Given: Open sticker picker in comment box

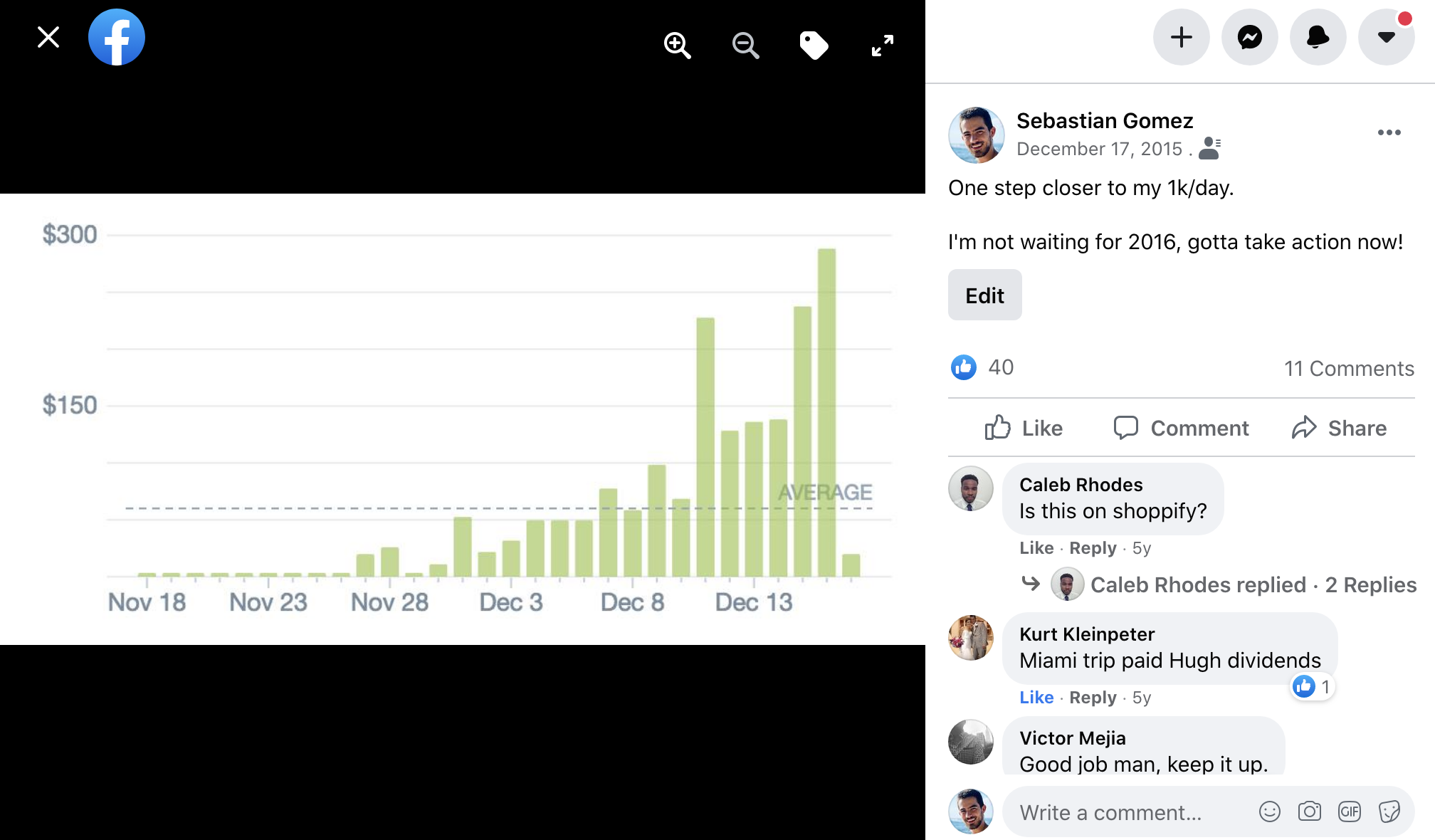Looking at the screenshot, I should 1389,812.
